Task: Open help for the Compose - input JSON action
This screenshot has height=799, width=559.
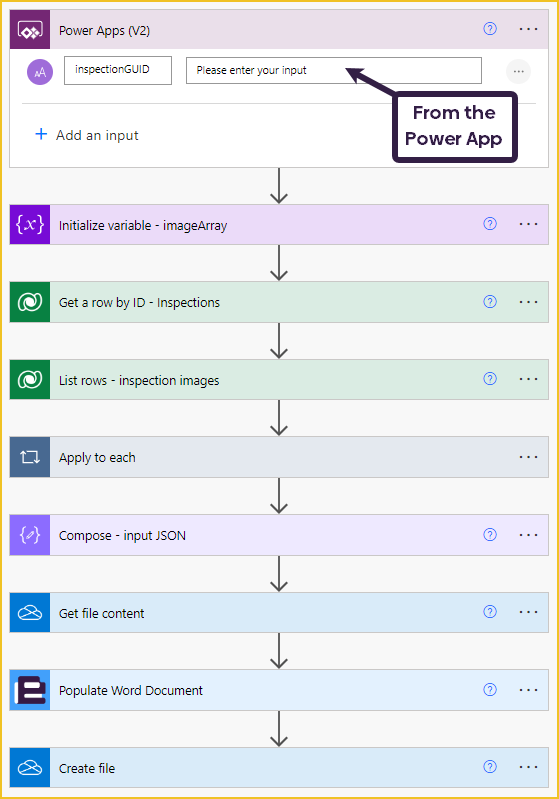Action: coord(490,535)
